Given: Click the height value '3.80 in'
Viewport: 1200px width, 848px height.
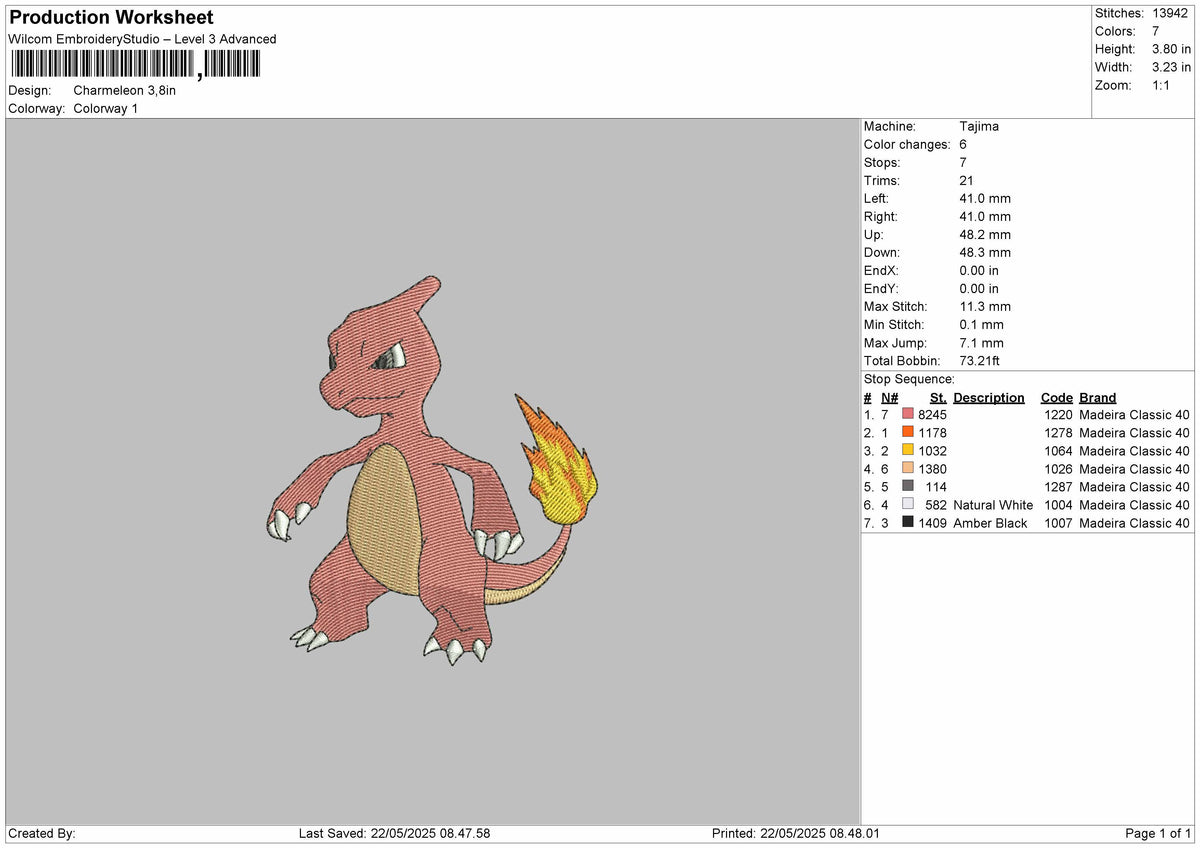Looking at the screenshot, I should [x=1171, y=49].
